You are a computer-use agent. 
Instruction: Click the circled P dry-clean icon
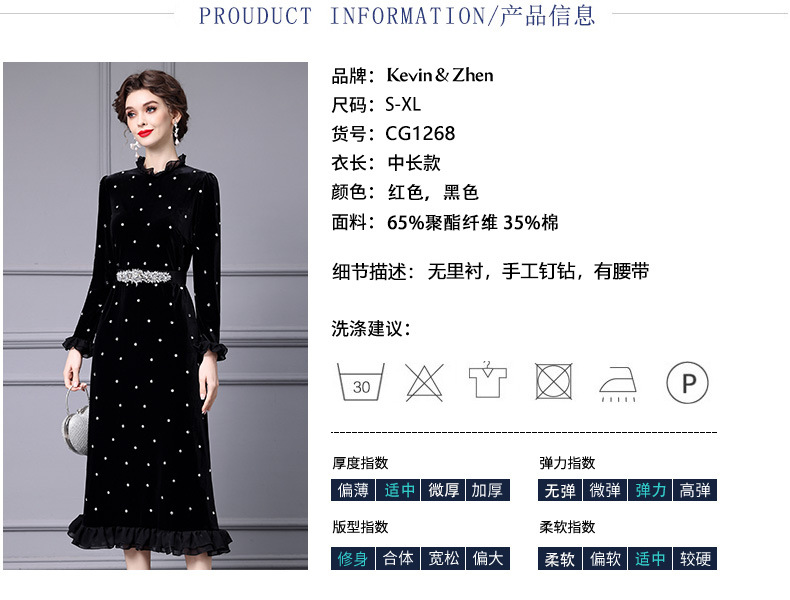(x=687, y=383)
